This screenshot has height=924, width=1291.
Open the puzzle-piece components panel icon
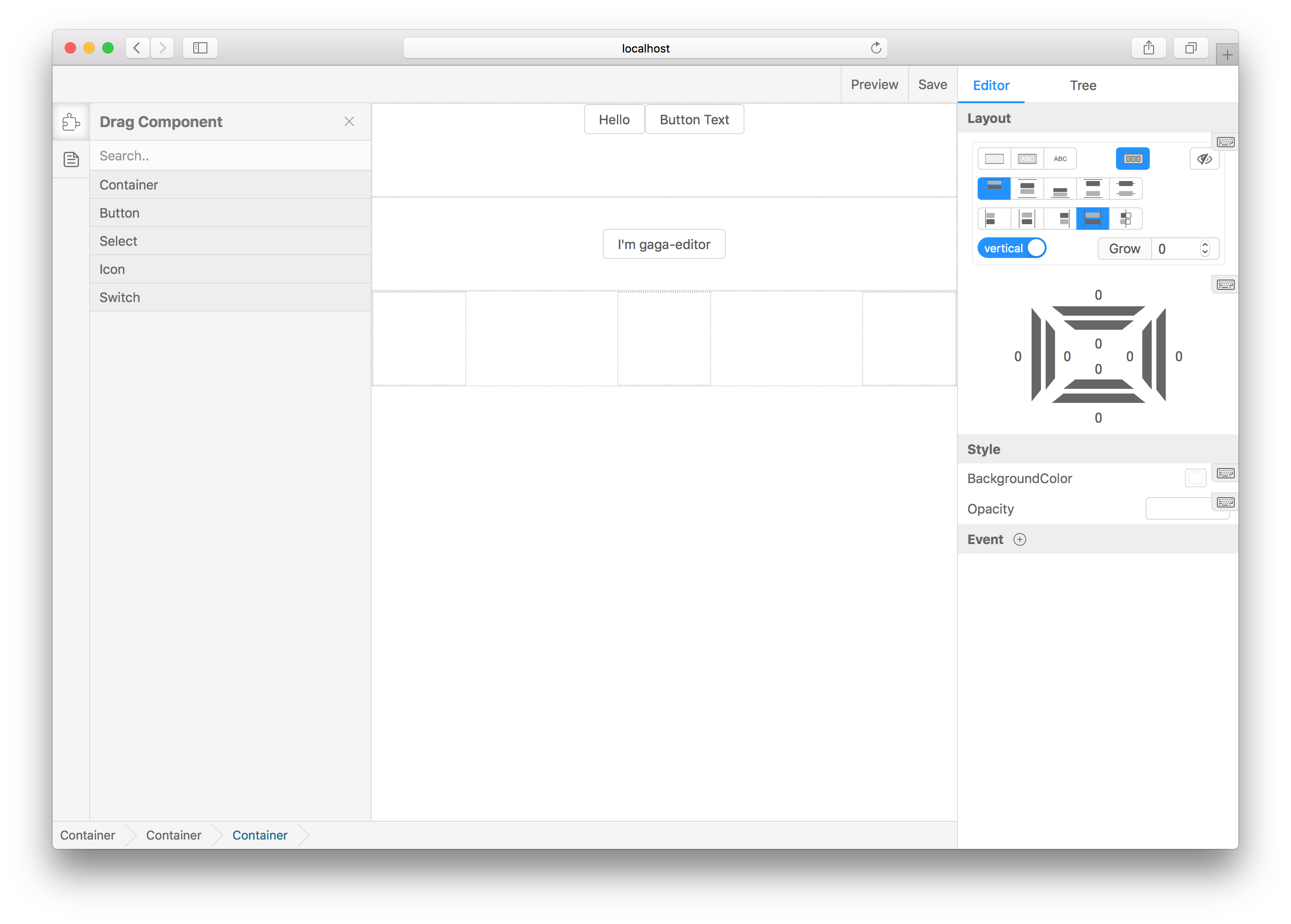point(71,122)
